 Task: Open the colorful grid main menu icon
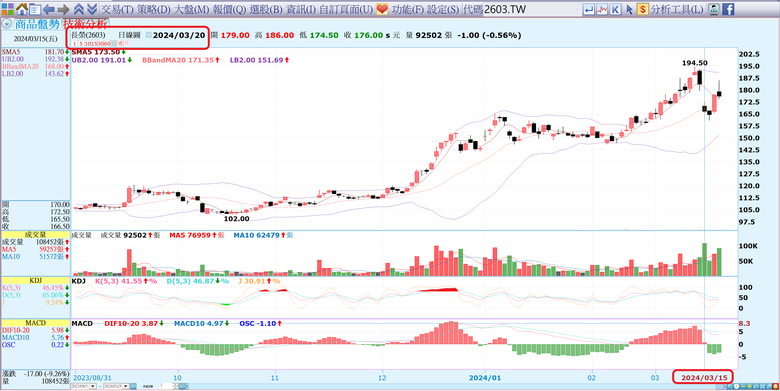pyautogui.click(x=7, y=8)
